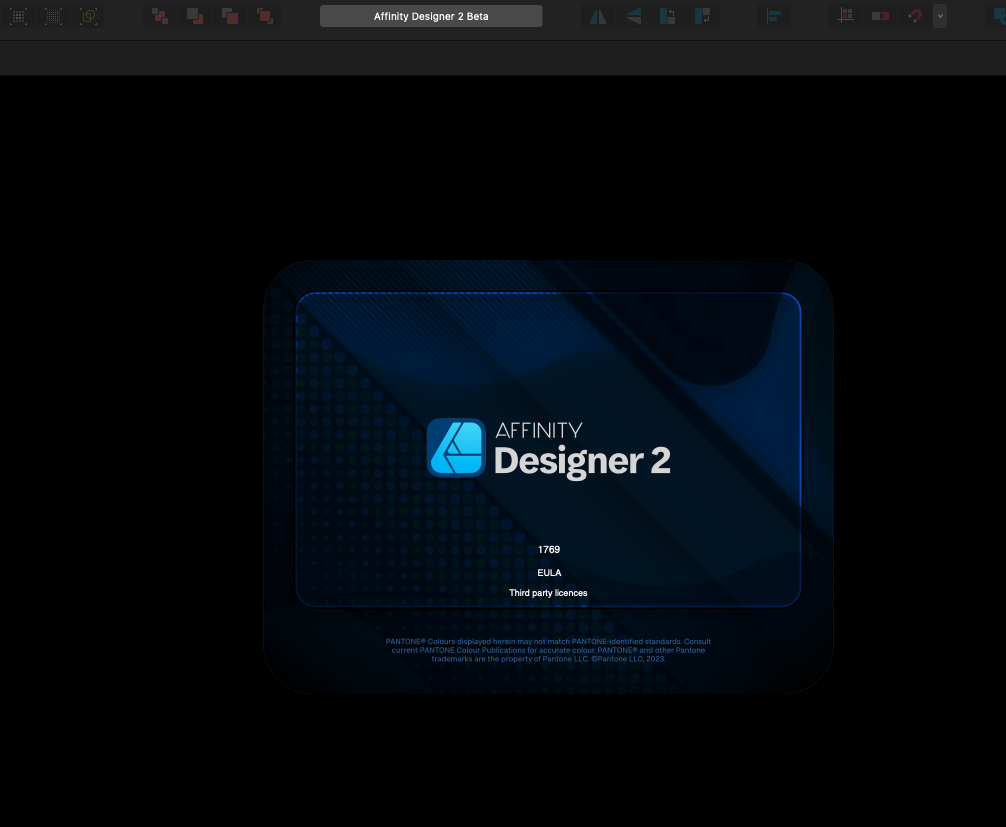Click the Affinity Designer logo icon on splash
Image resolution: width=1006 pixels, height=827 pixels.
point(456,448)
